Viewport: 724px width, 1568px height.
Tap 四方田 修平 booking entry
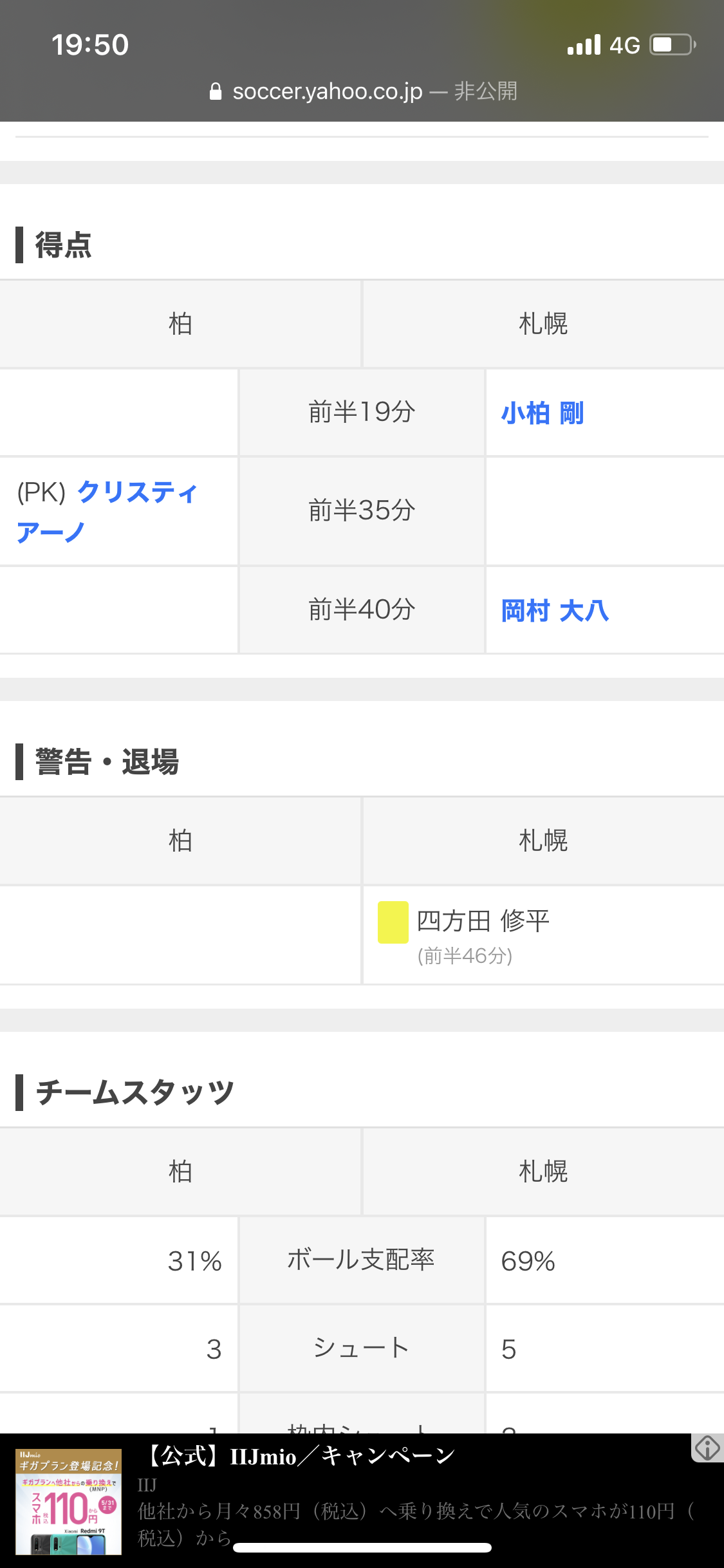point(483,922)
